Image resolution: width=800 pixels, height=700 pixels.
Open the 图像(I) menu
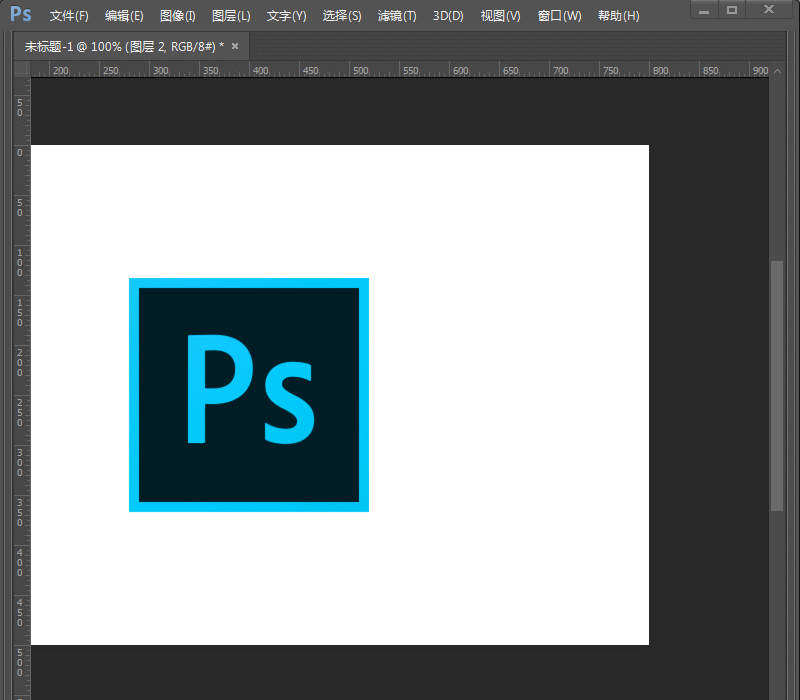[177, 16]
